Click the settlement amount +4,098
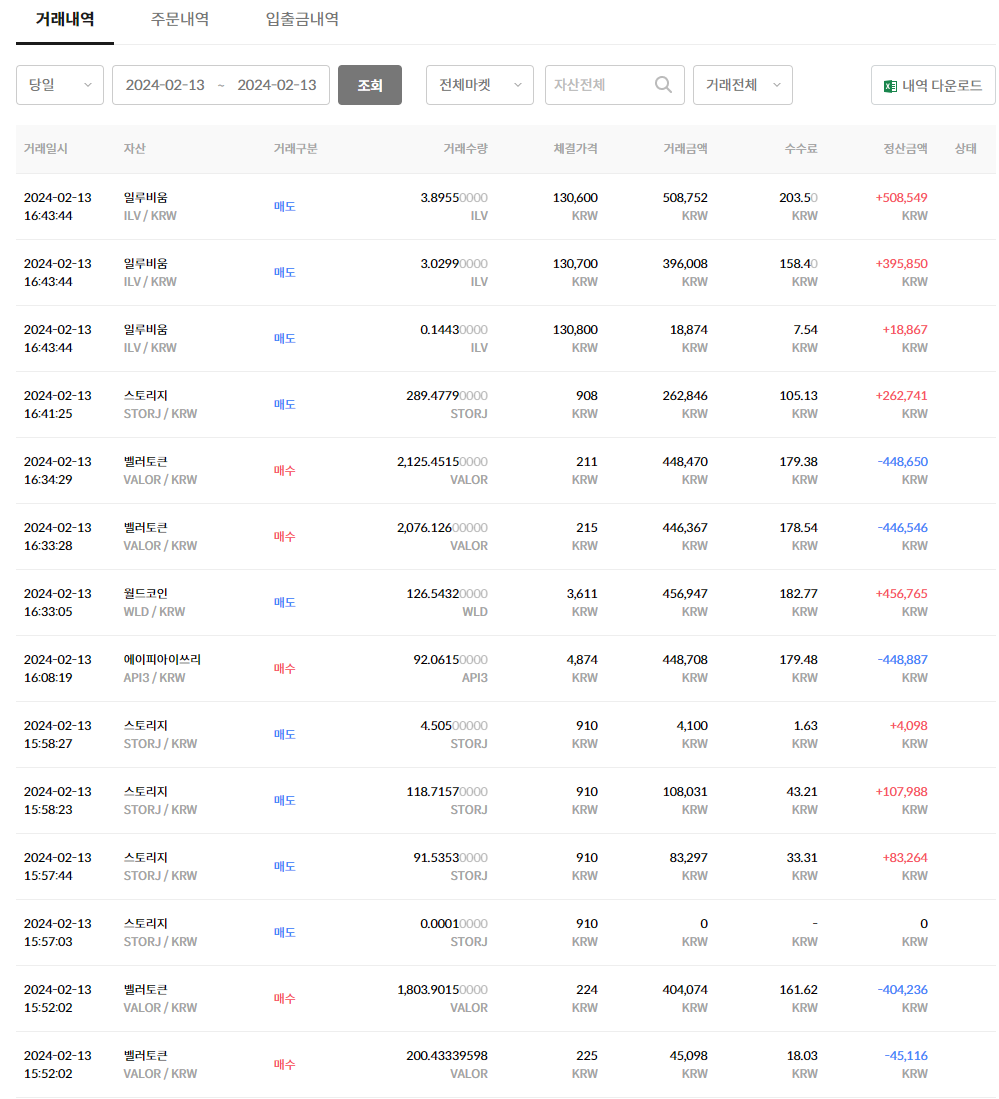 coord(909,725)
